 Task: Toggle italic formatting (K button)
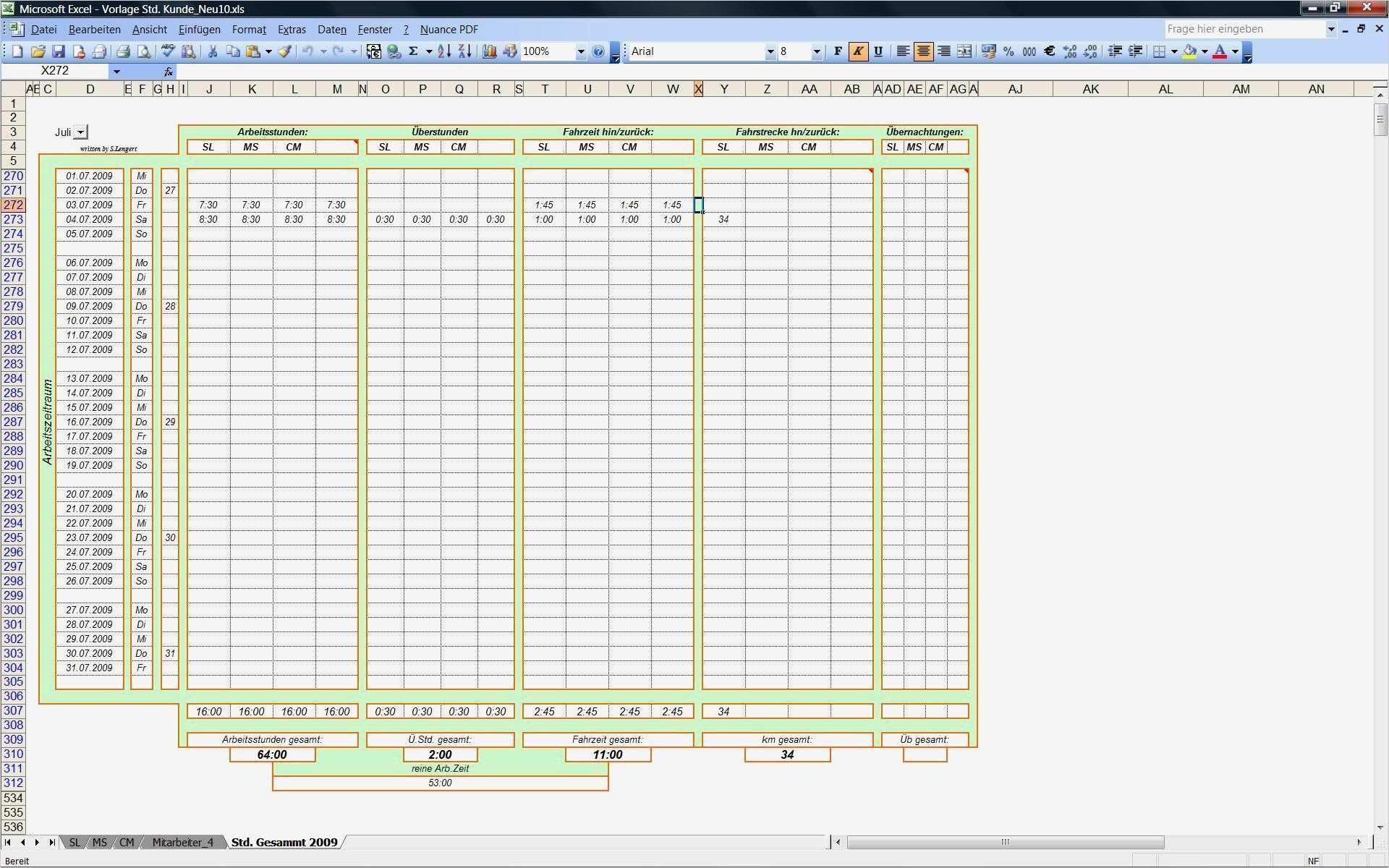[x=858, y=51]
